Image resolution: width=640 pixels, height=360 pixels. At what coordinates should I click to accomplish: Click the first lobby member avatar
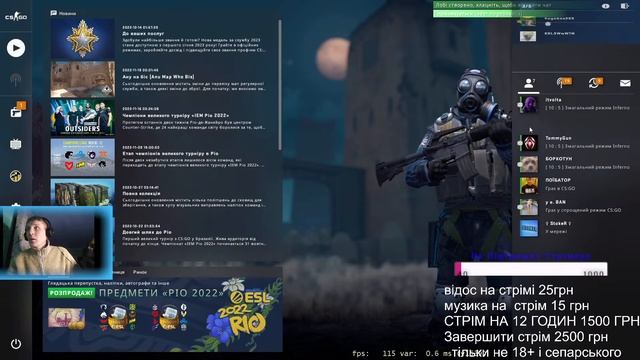[x=527, y=20]
